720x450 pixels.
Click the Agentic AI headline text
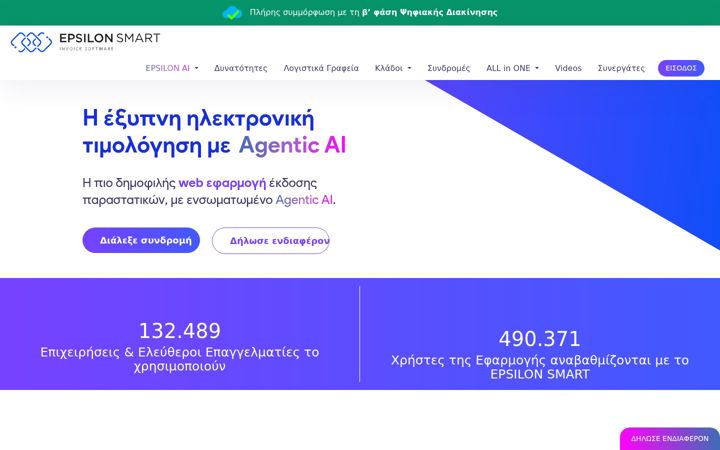292,145
